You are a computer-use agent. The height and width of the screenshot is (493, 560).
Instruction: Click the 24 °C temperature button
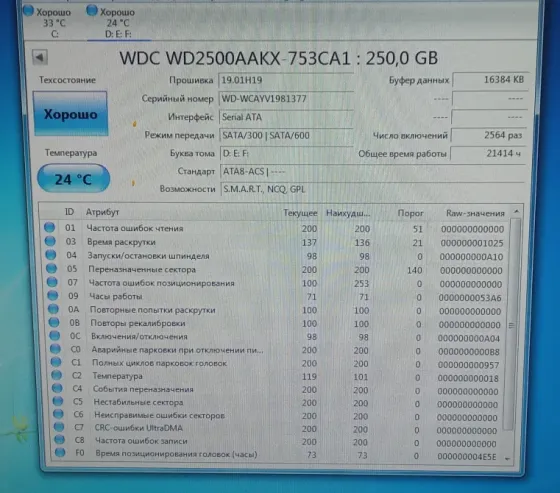(x=73, y=179)
